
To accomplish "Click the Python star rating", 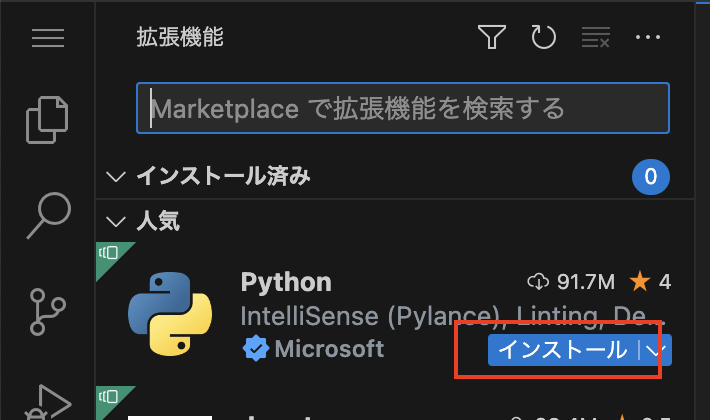I will [x=650, y=282].
